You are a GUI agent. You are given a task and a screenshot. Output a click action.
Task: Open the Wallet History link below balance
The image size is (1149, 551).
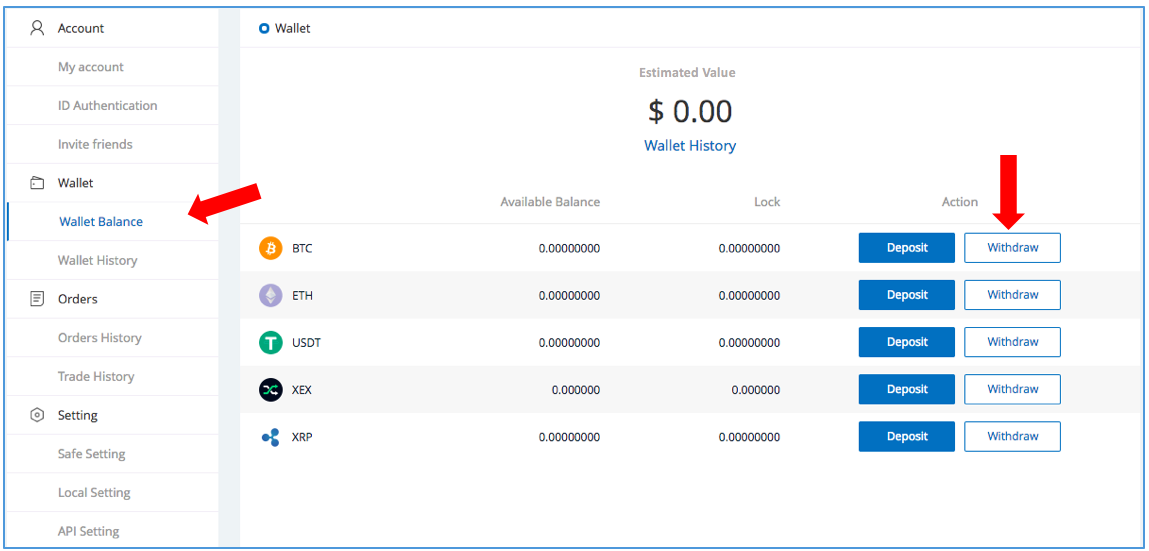click(690, 146)
